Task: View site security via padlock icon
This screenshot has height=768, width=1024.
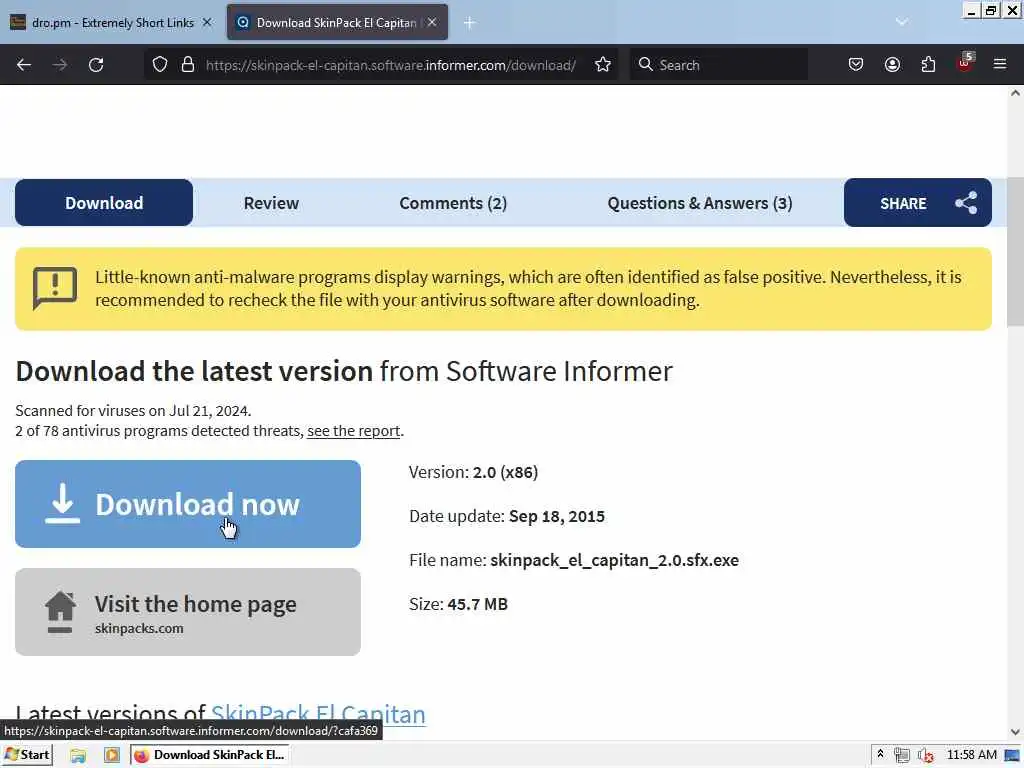Action: 188,65
